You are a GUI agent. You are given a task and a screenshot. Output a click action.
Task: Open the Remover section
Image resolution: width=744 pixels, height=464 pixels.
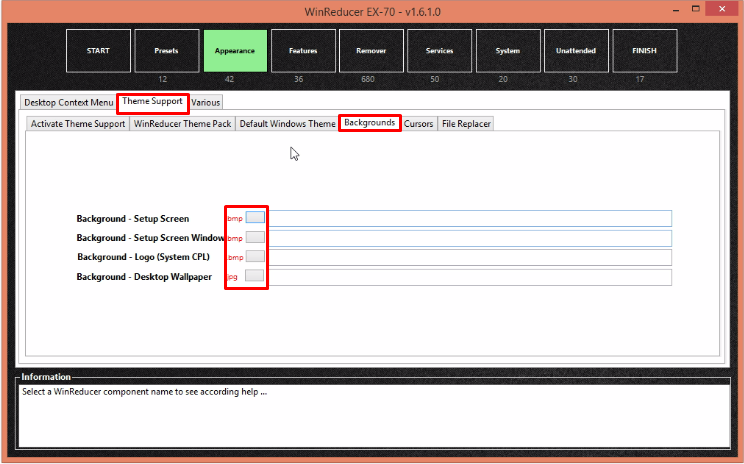(x=372, y=51)
